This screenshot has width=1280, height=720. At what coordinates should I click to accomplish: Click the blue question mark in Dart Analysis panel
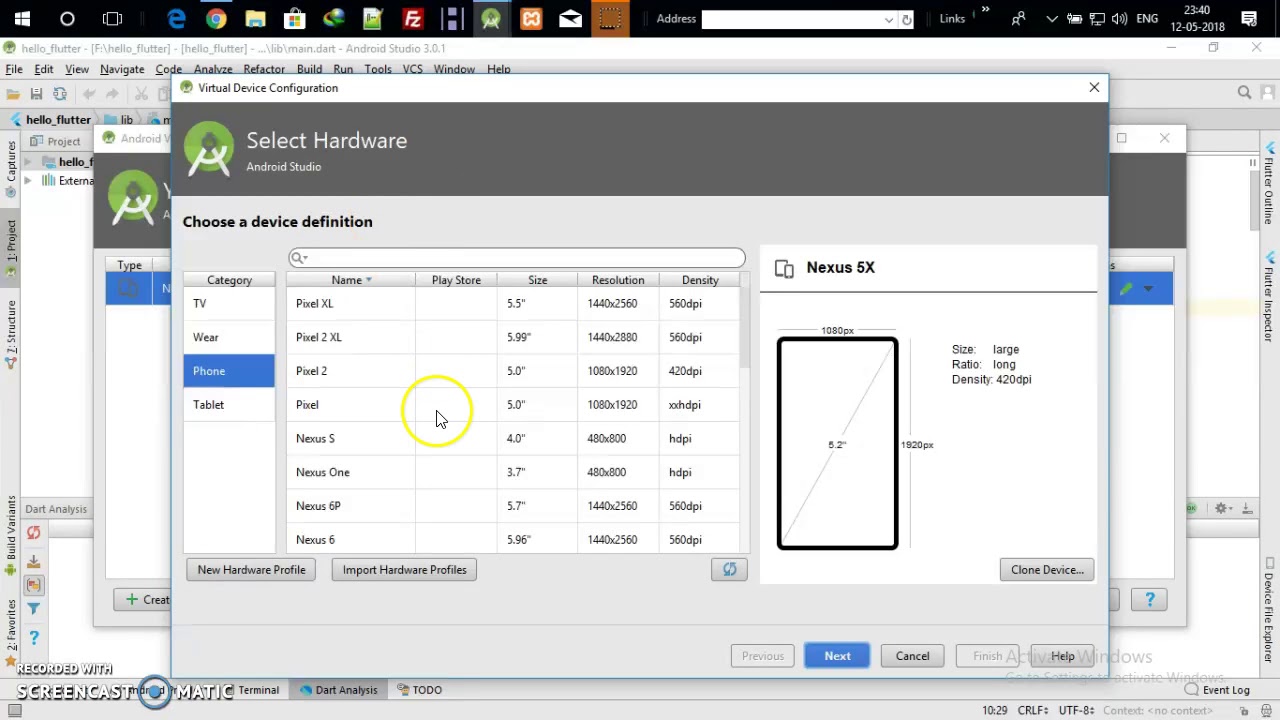point(33,637)
